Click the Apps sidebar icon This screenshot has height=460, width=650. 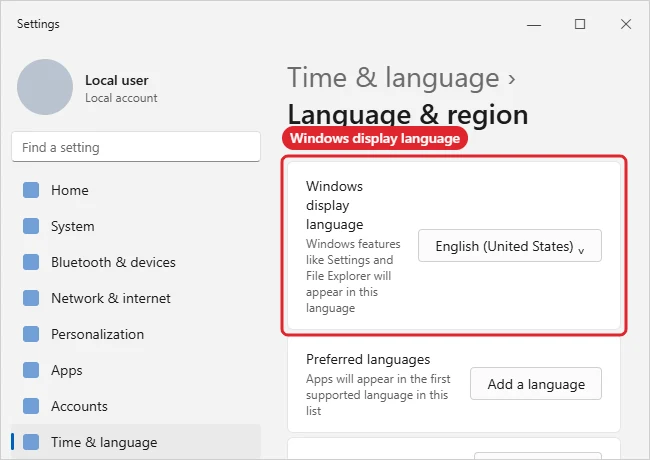pyautogui.click(x=31, y=370)
